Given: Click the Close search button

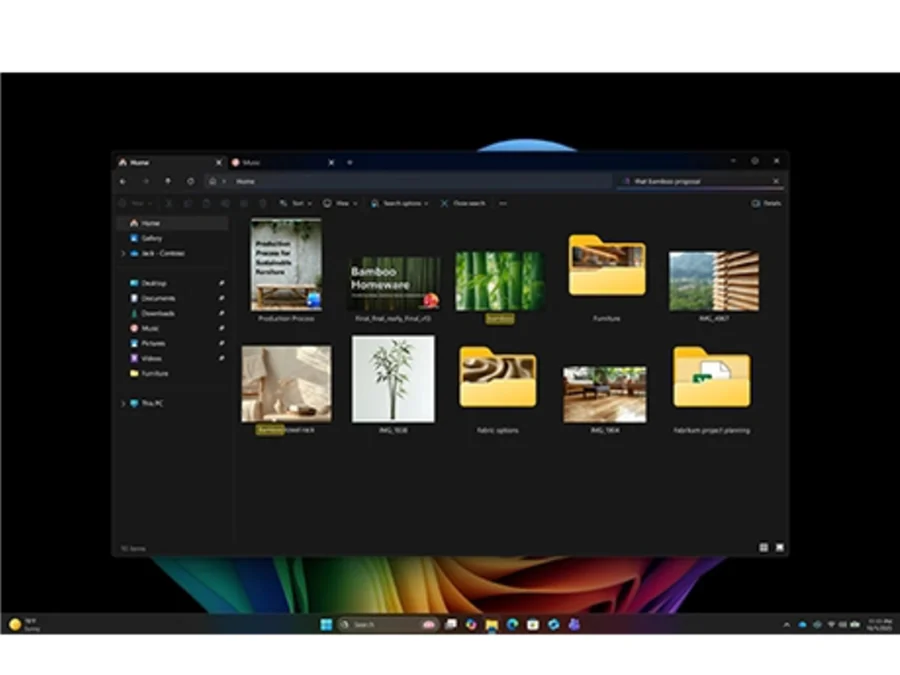Looking at the screenshot, I should pos(463,203).
